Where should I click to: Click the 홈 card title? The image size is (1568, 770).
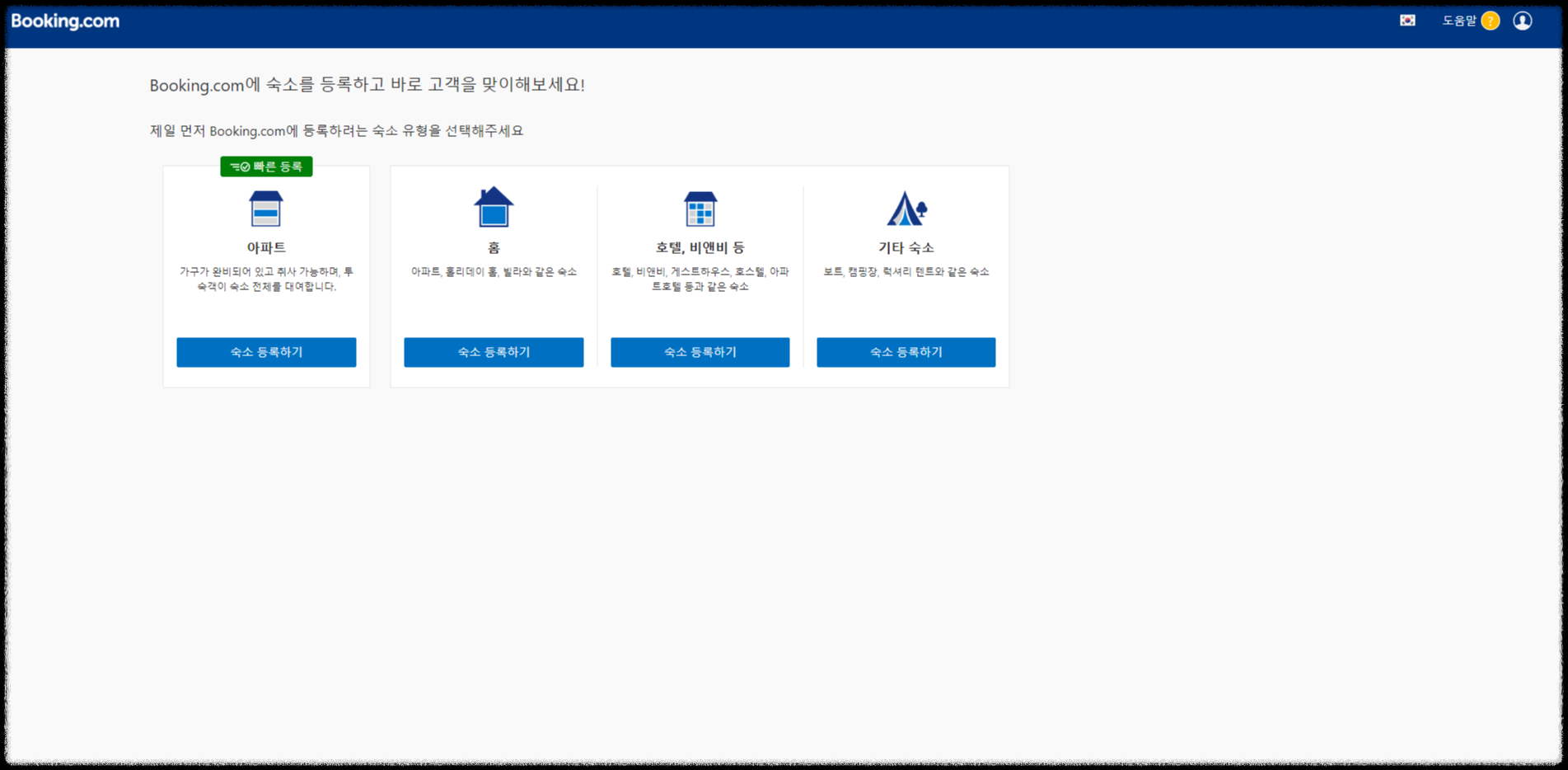pos(494,247)
